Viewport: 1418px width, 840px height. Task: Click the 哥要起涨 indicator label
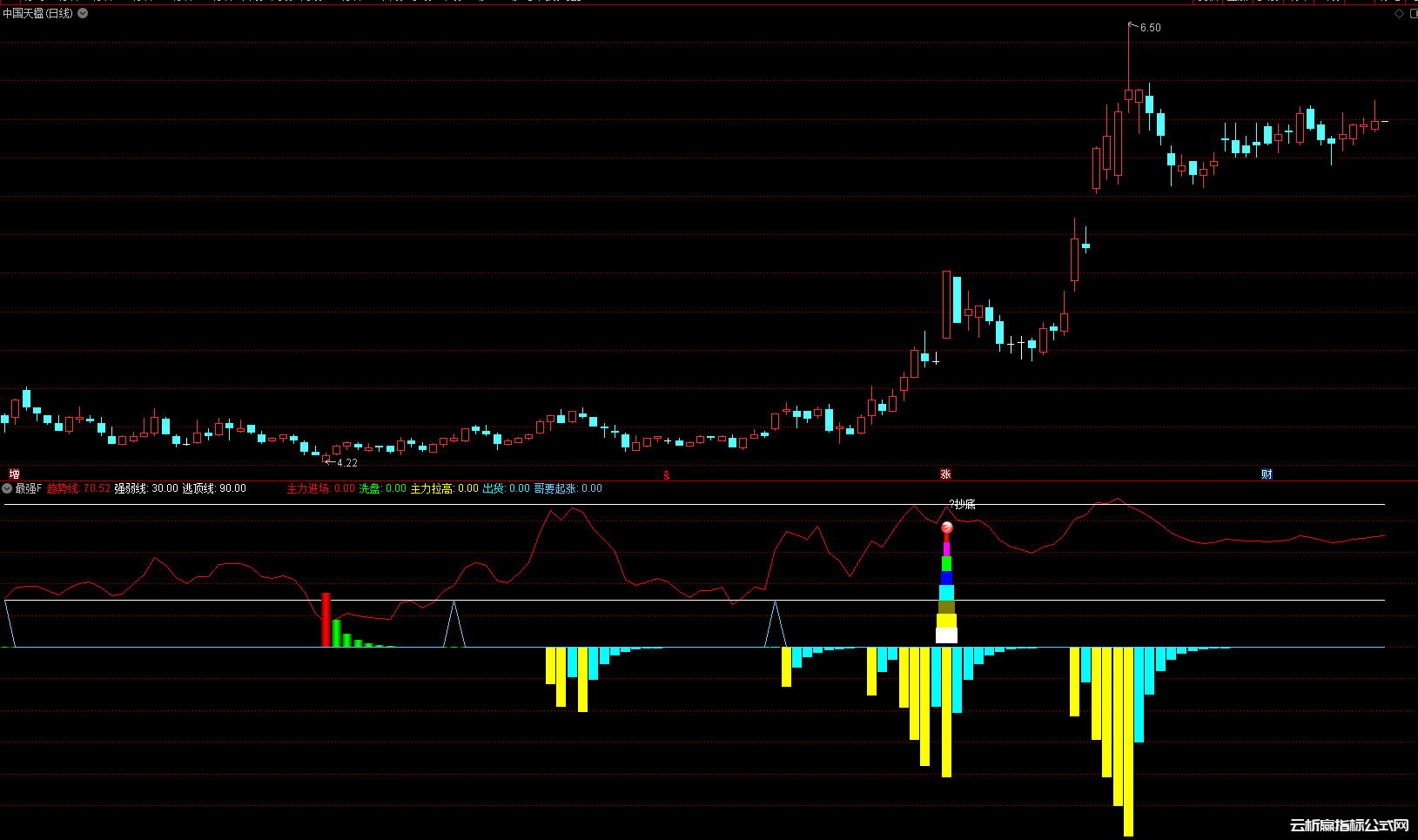pyautogui.click(x=555, y=488)
